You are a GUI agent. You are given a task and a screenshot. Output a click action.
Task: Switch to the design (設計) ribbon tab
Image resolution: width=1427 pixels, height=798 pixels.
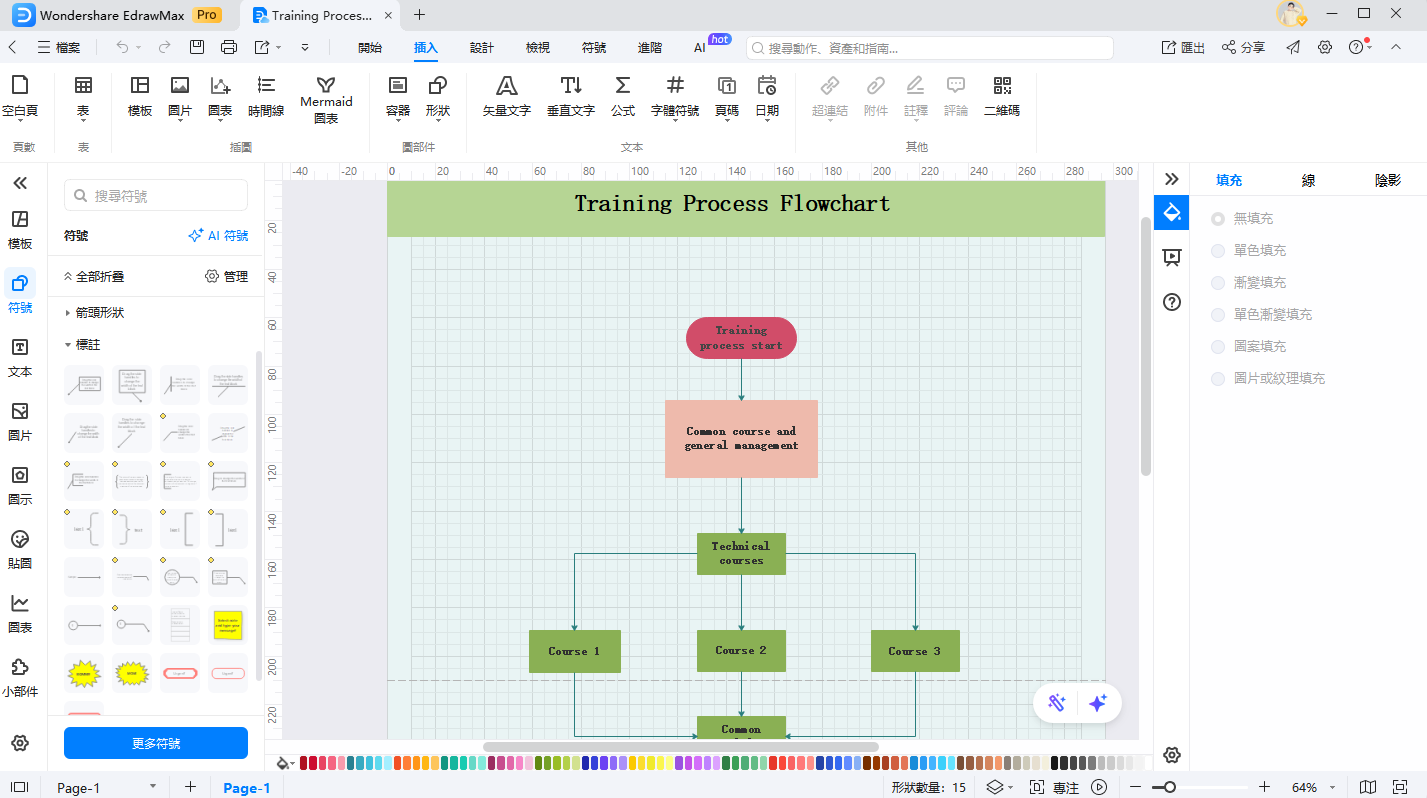(x=482, y=48)
